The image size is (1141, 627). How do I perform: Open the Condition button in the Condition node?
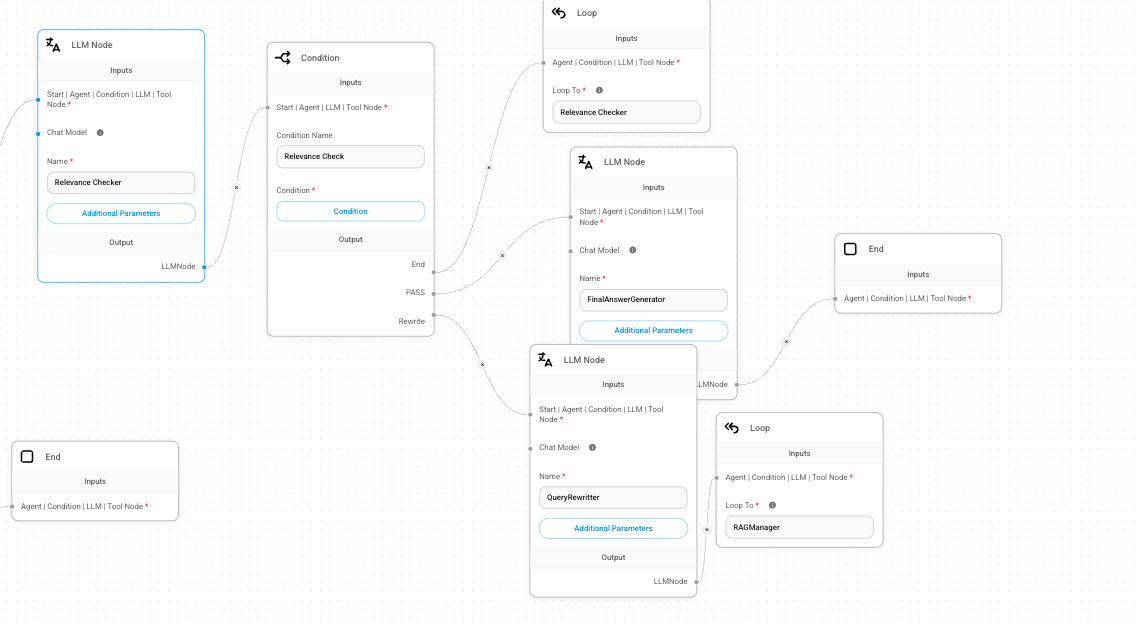click(350, 211)
